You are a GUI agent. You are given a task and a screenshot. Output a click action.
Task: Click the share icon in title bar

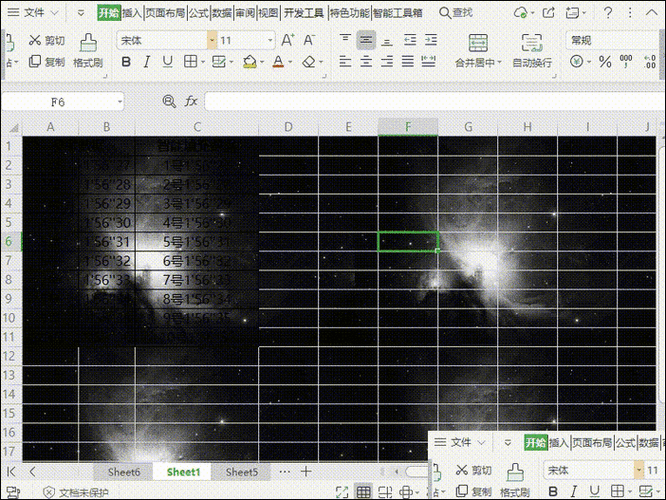(549, 13)
